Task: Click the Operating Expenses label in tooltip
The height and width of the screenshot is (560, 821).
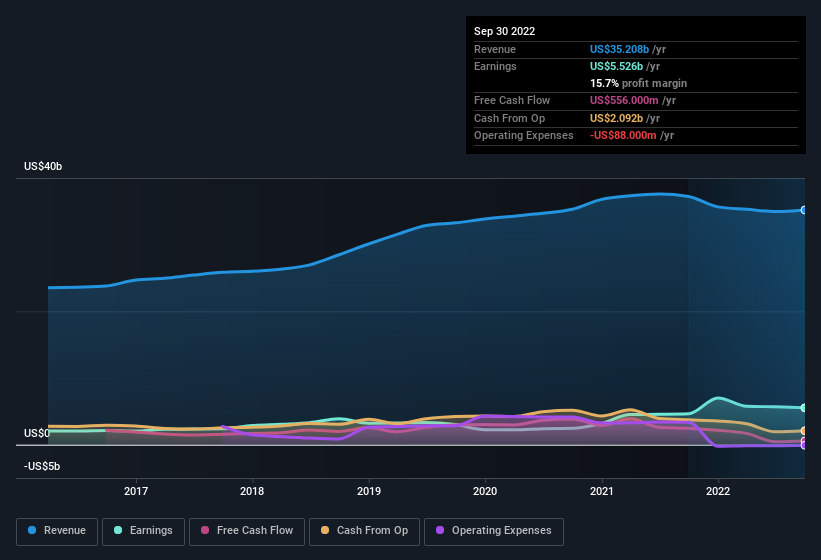Action: pyautogui.click(x=524, y=136)
